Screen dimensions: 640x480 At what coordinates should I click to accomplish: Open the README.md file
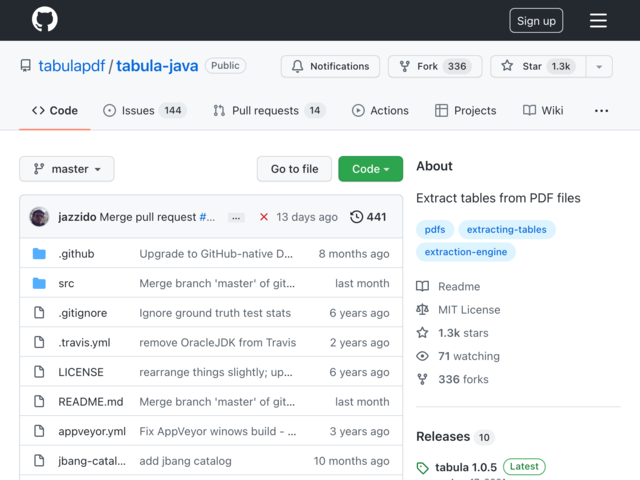click(91, 402)
